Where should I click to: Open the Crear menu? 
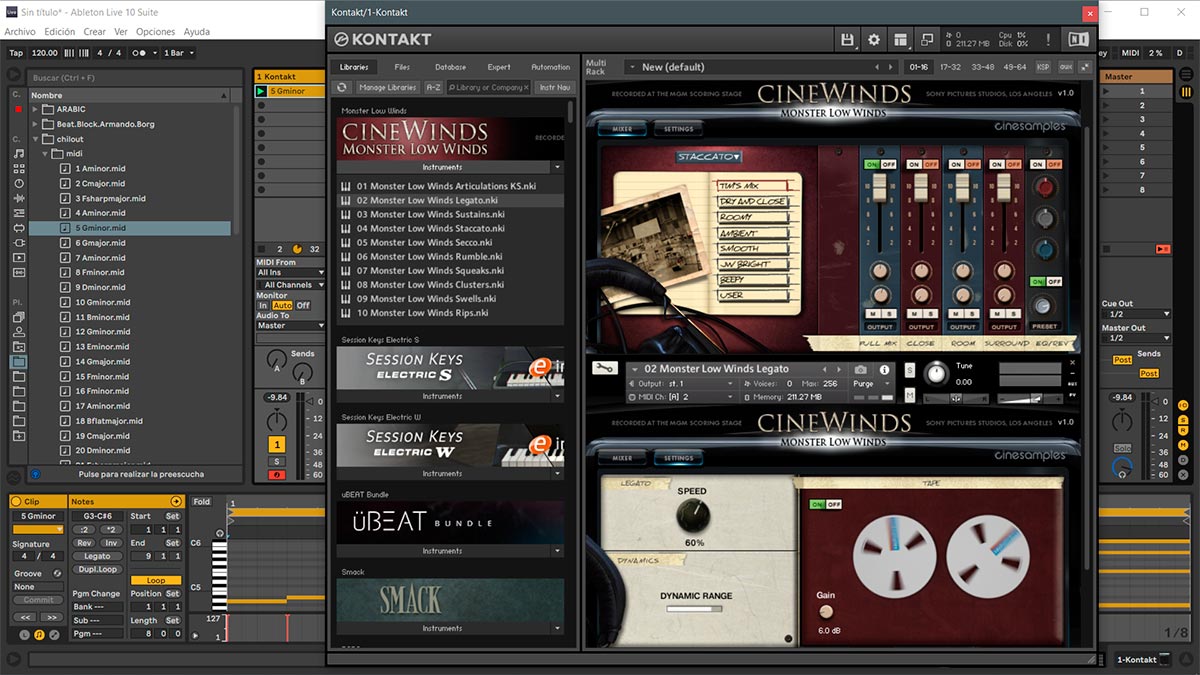pos(95,32)
